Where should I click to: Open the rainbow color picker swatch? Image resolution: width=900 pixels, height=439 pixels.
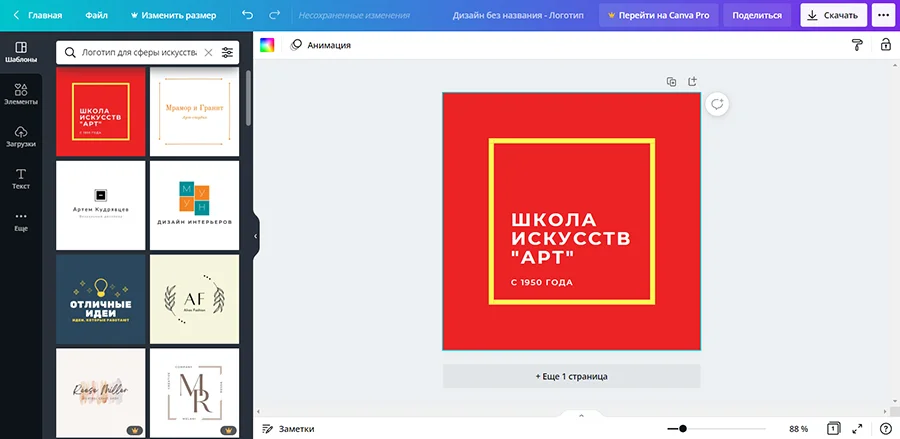click(267, 45)
